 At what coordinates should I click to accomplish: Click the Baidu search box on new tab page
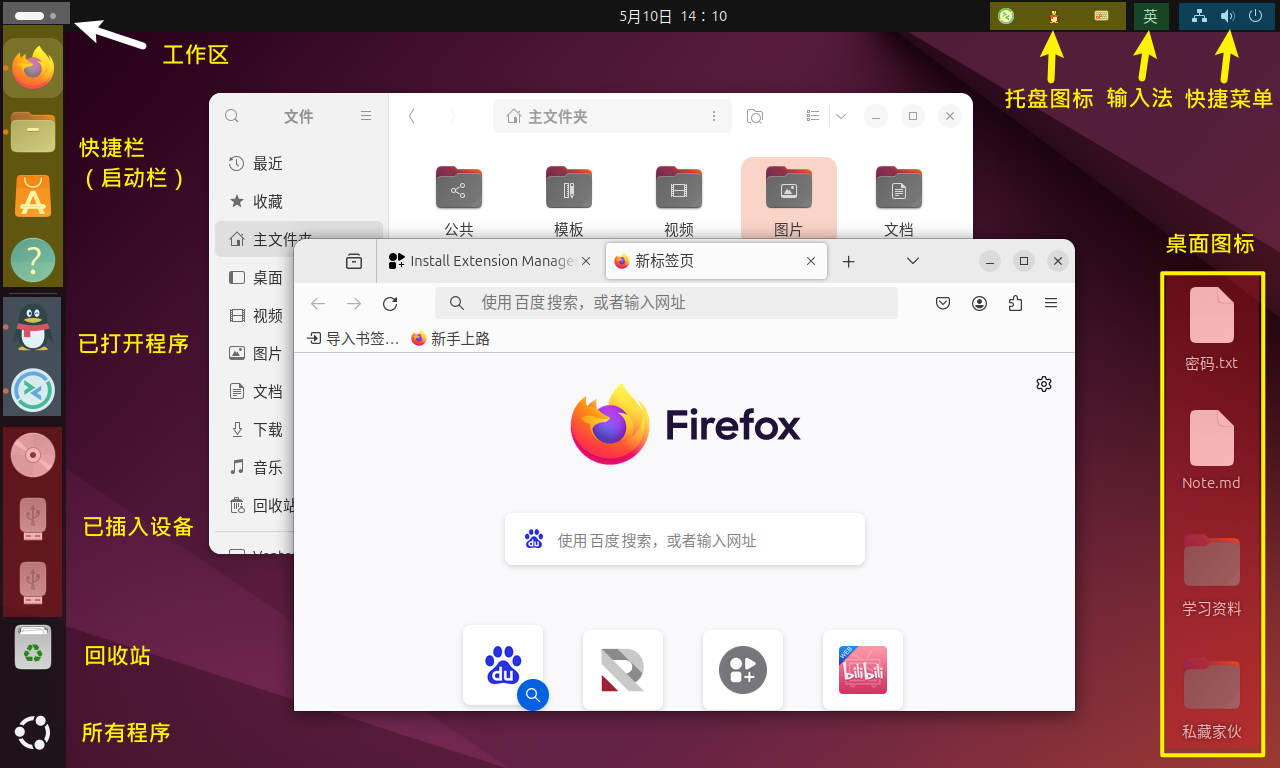(685, 540)
